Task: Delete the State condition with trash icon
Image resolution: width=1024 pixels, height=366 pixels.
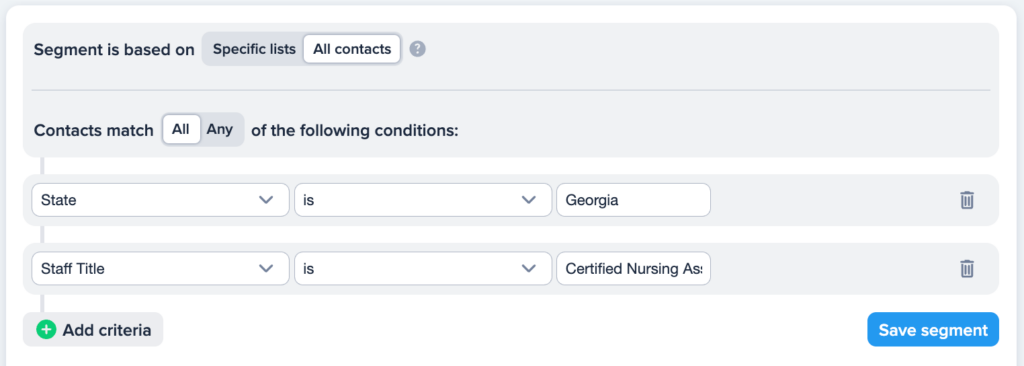Action: coord(967,200)
